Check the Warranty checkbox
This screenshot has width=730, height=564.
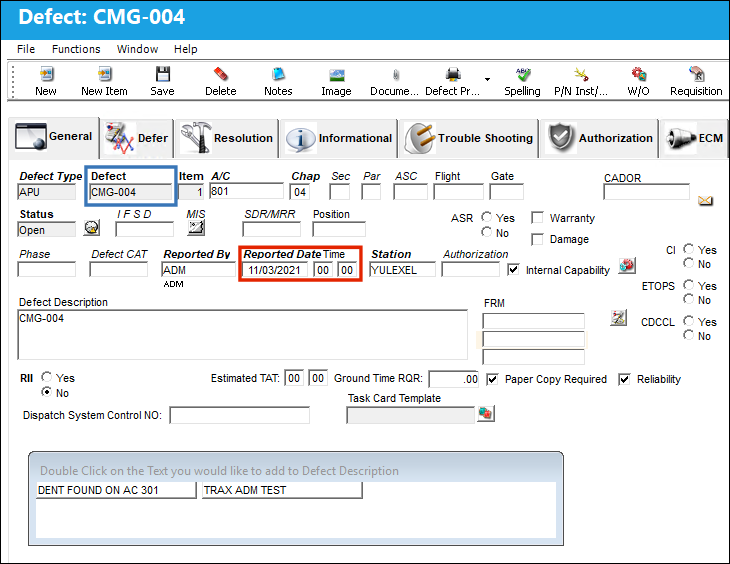tap(537, 217)
